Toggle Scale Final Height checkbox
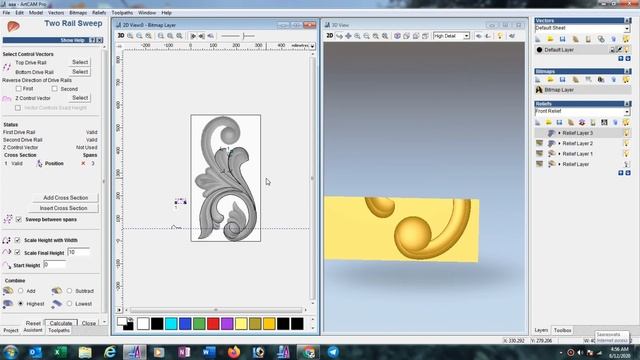 [18, 253]
